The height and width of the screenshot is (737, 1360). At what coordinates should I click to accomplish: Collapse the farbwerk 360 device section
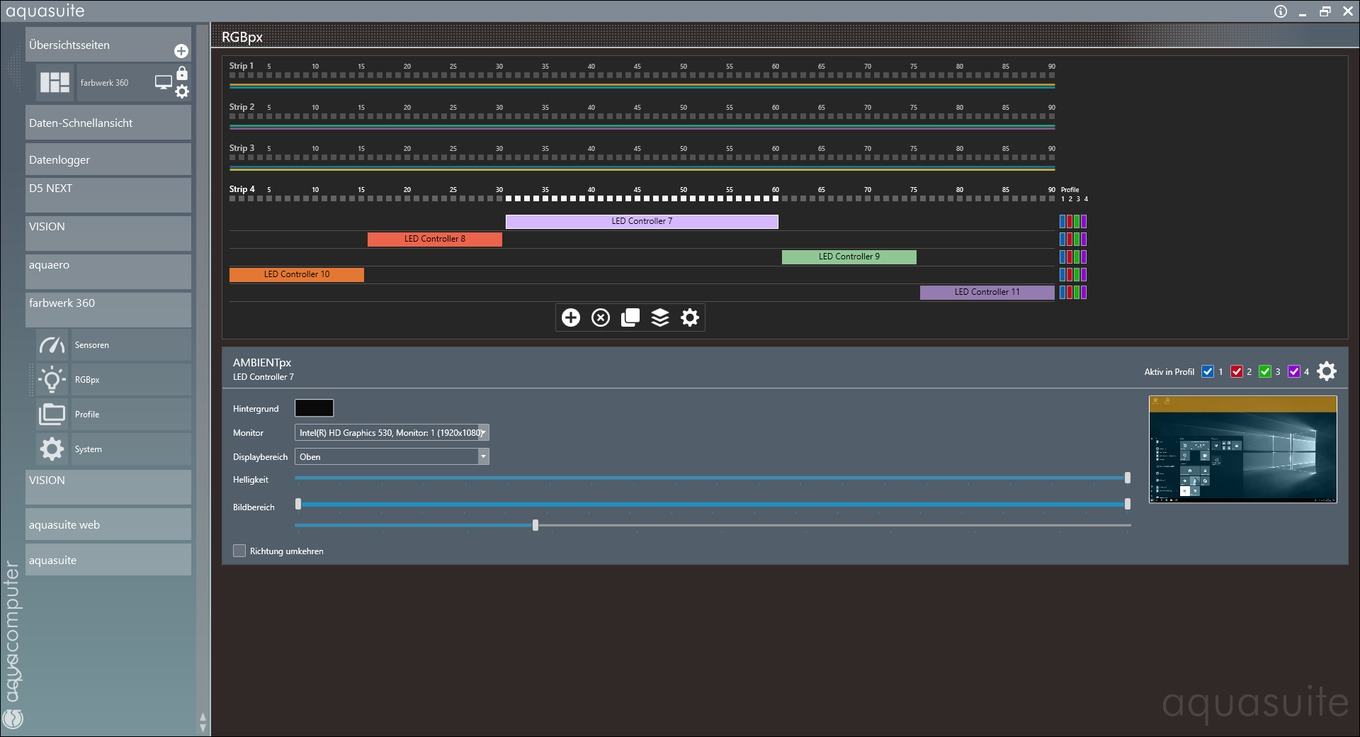coord(108,309)
